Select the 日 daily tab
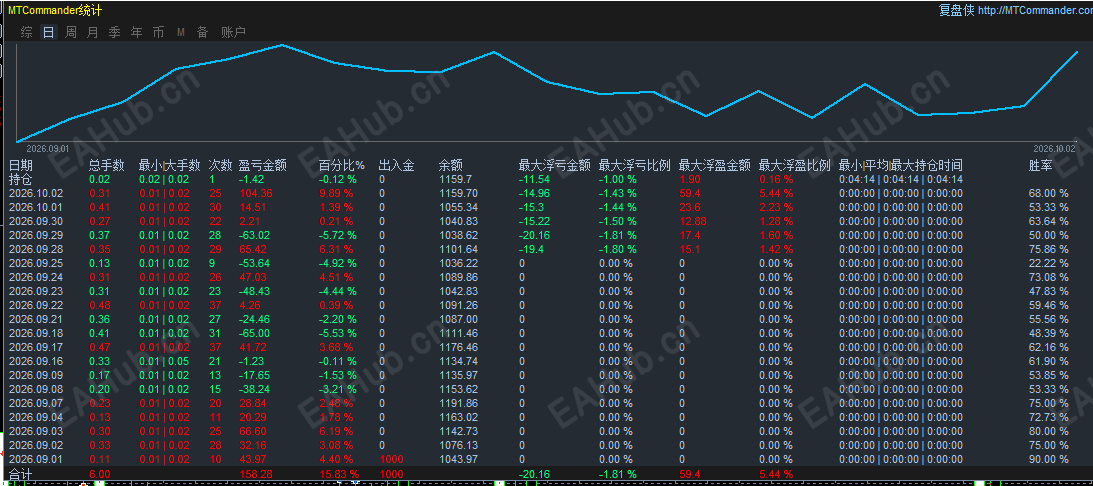The image size is (1093, 486). 48,32
